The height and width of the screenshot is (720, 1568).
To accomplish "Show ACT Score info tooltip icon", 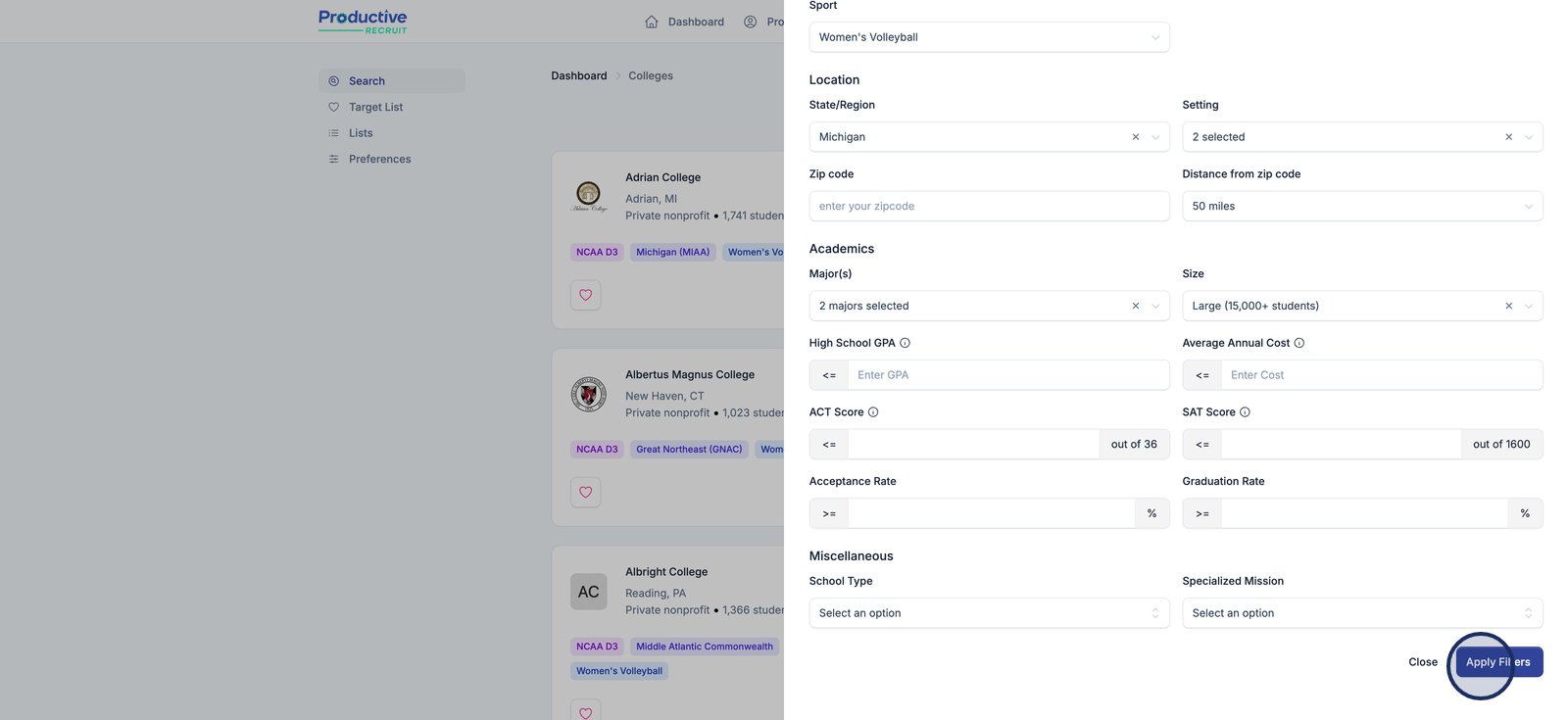I will pos(872,412).
